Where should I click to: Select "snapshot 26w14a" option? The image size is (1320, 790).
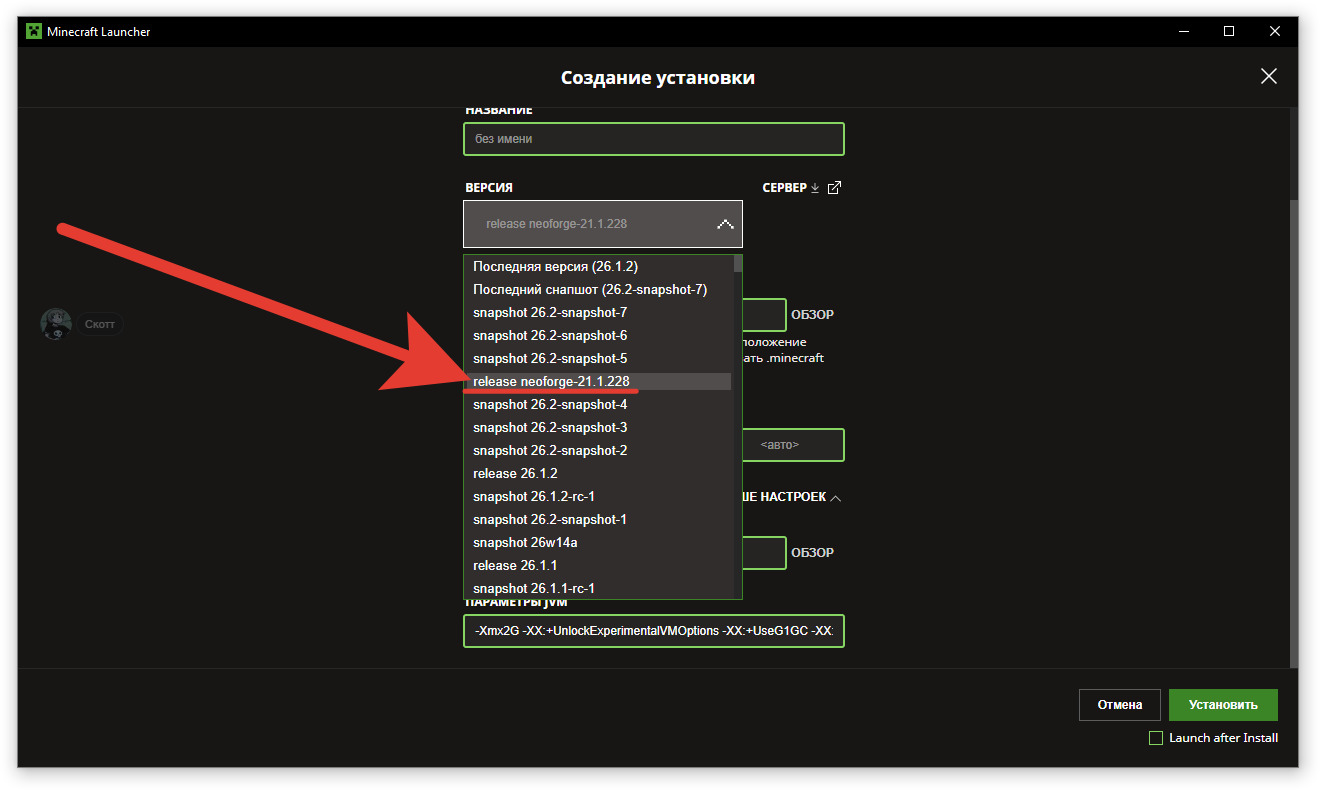click(x=598, y=543)
